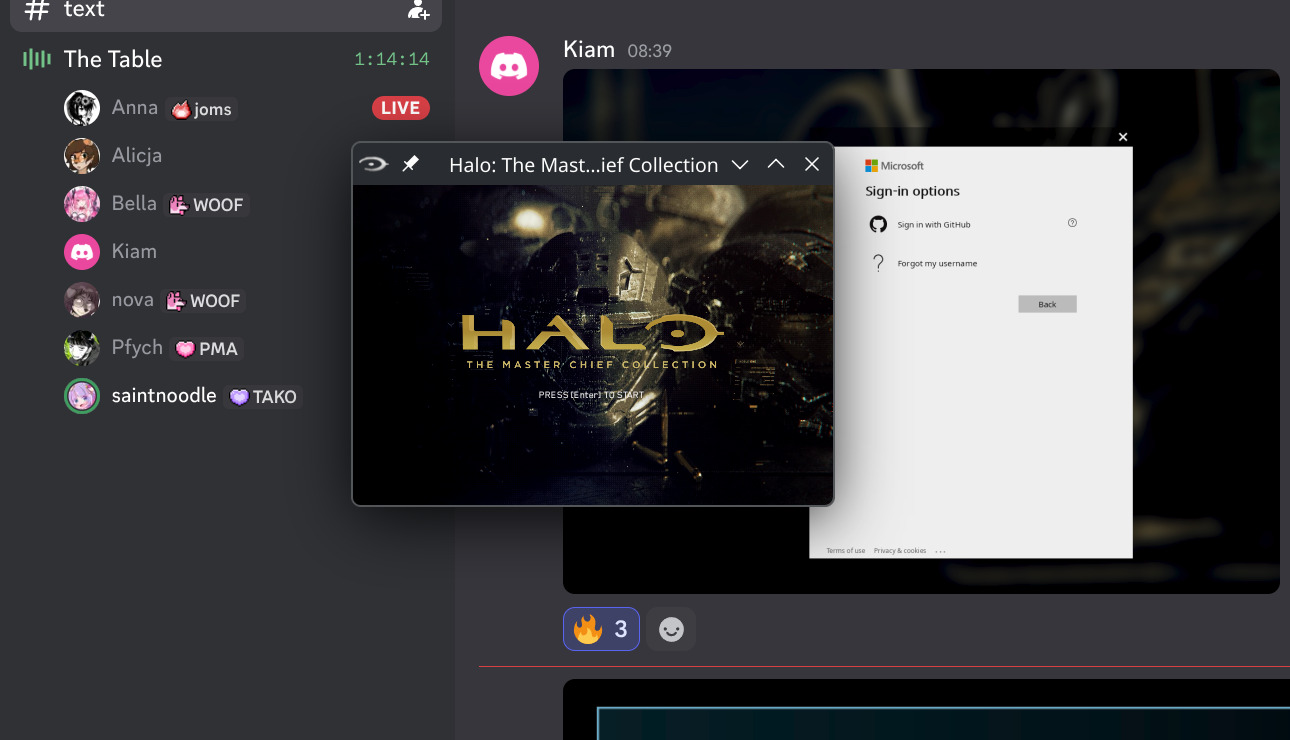Click the WOOF tag next to nova
This screenshot has height=740, width=1290.
205,301
